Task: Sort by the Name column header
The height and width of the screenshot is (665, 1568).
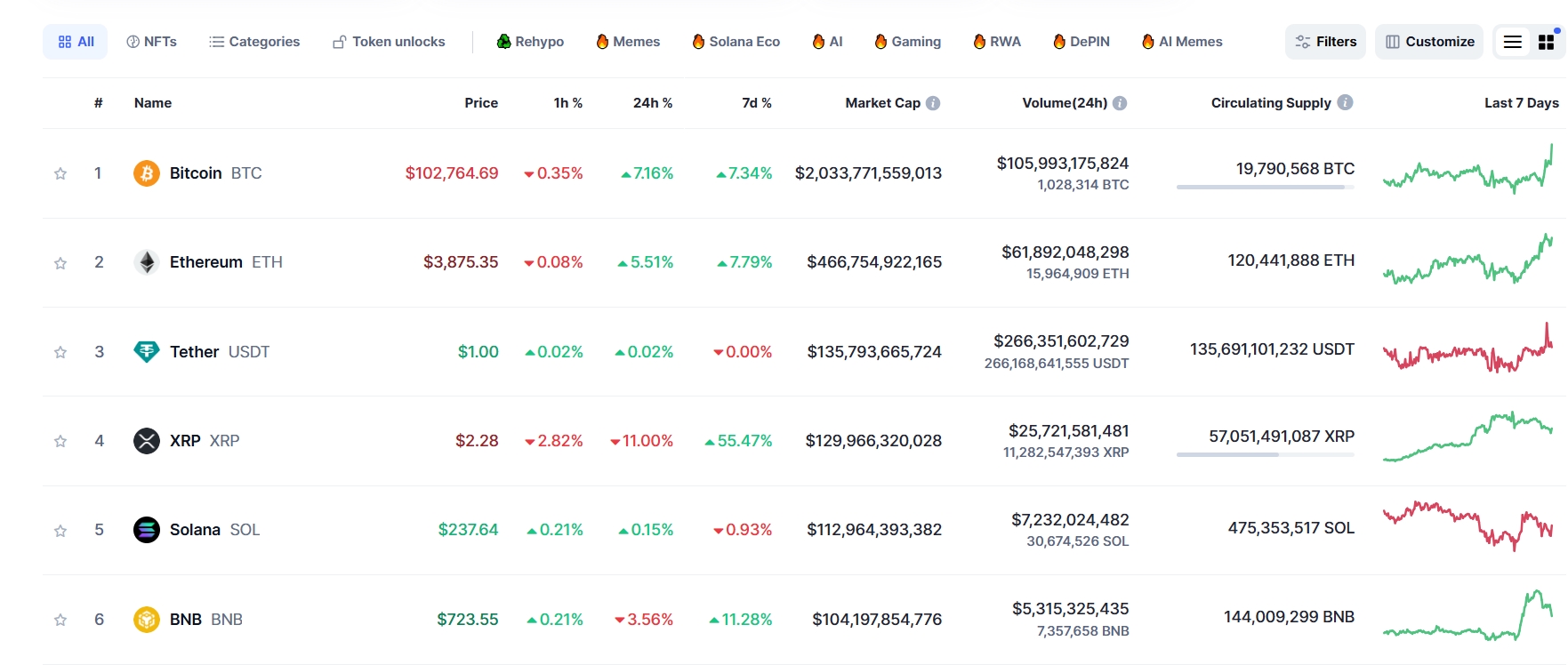Action: click(153, 103)
